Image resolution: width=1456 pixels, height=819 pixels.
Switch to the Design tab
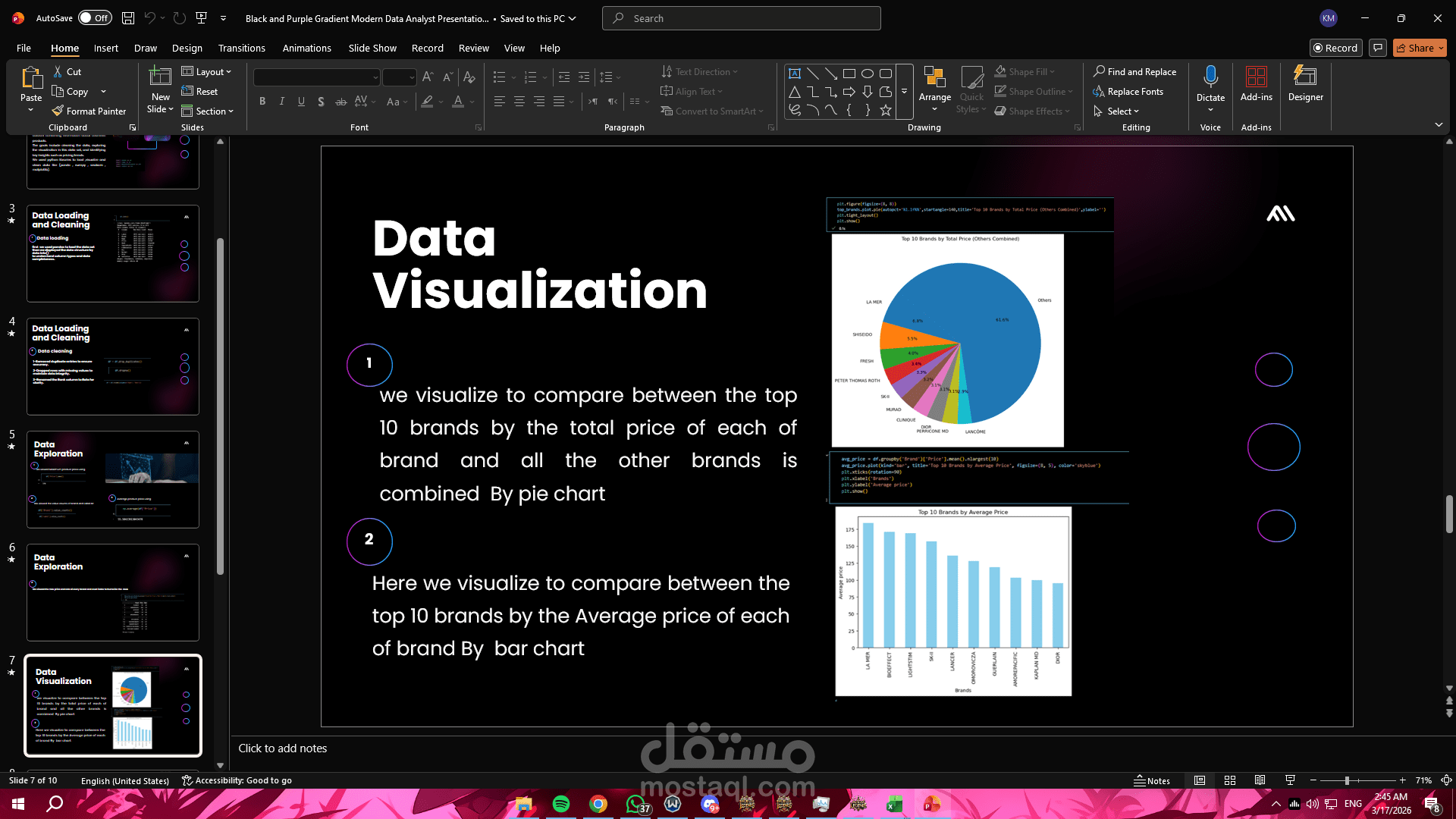point(187,48)
